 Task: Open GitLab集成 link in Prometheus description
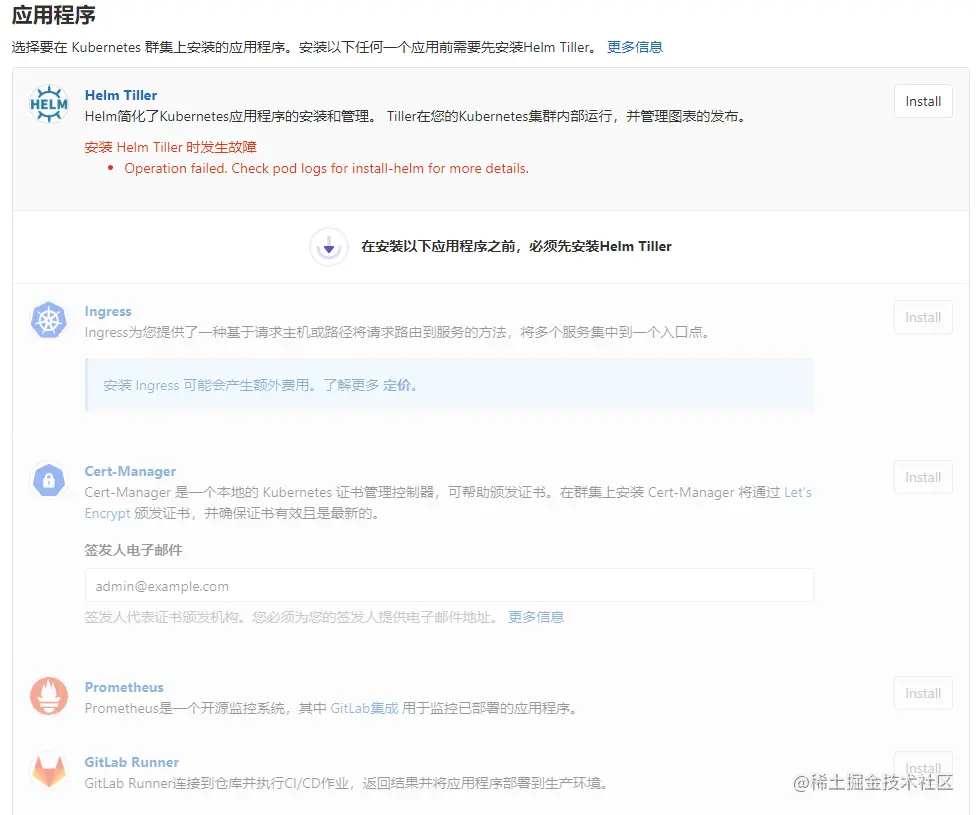[x=364, y=708]
